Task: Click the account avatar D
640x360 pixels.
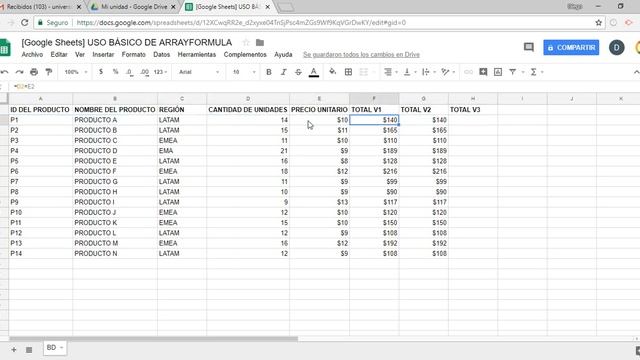Action: (616, 48)
